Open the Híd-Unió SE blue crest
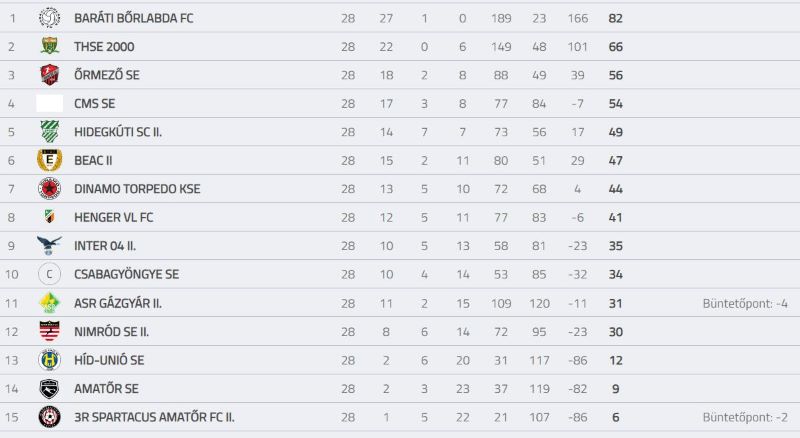 (49, 360)
